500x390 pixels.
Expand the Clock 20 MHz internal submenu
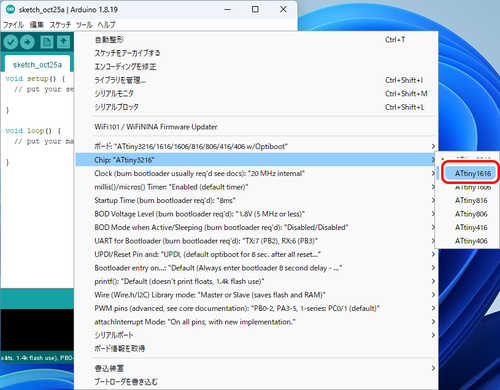tap(256, 173)
